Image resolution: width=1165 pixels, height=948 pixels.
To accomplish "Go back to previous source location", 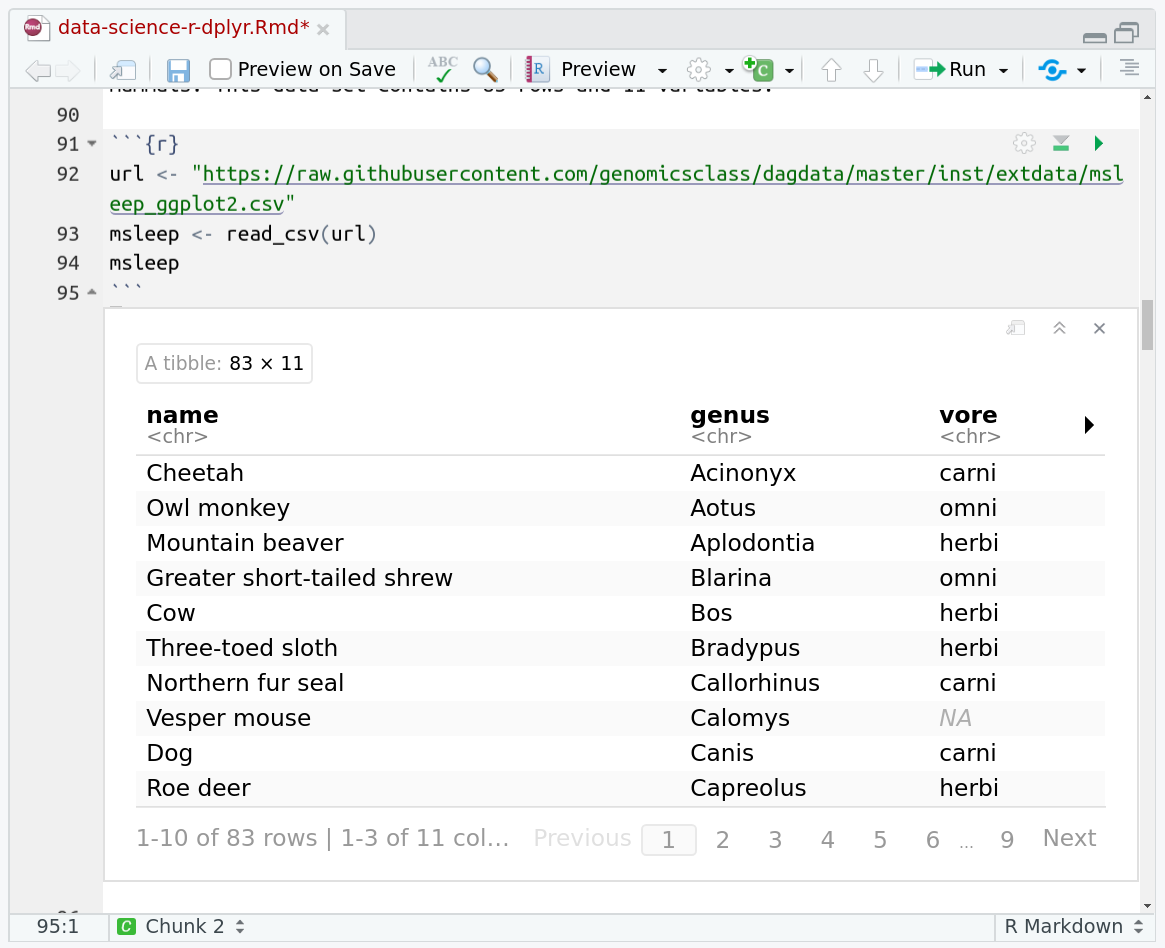I will tap(37, 71).
